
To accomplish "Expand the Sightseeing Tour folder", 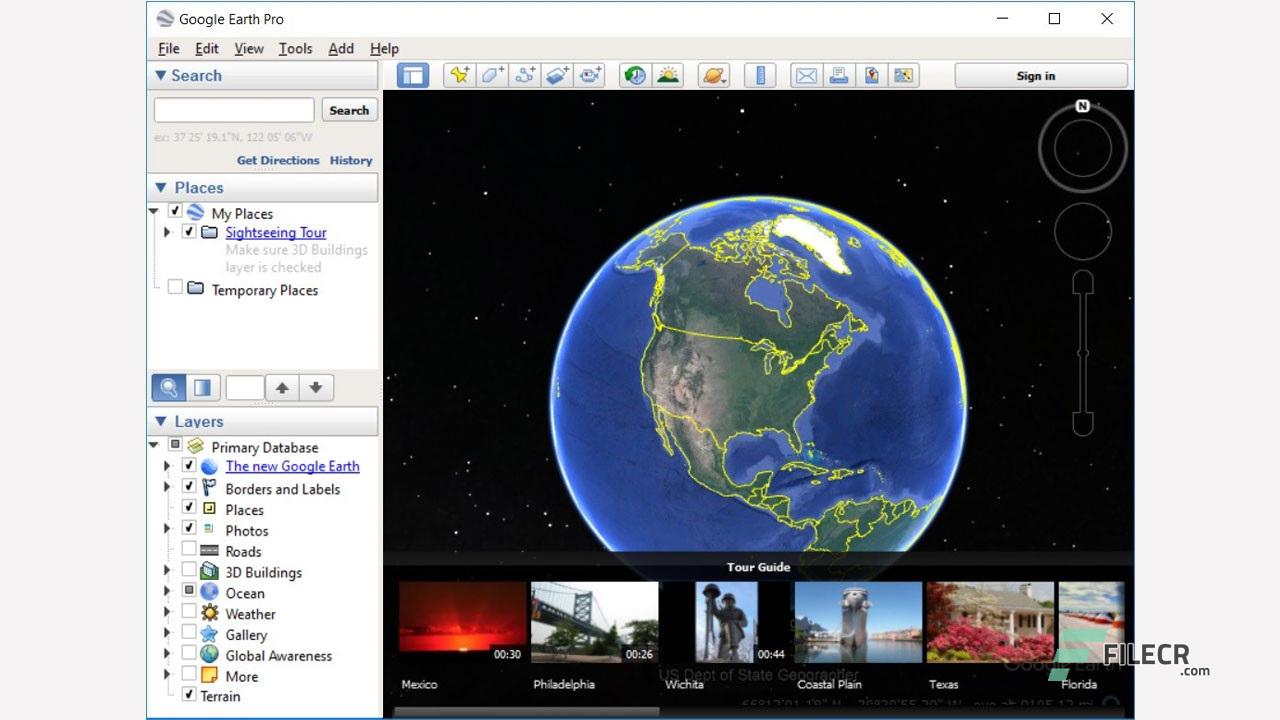I will pos(168,232).
